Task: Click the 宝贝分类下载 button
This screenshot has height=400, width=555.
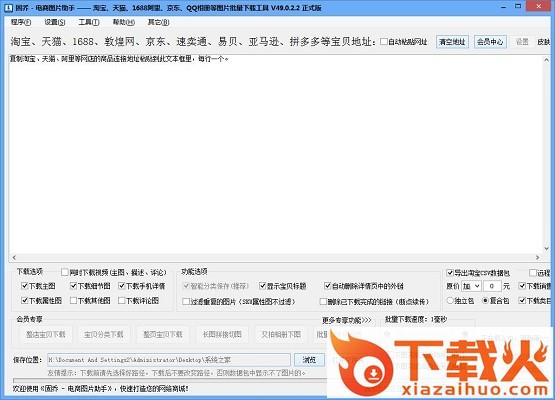Action: 104,335
